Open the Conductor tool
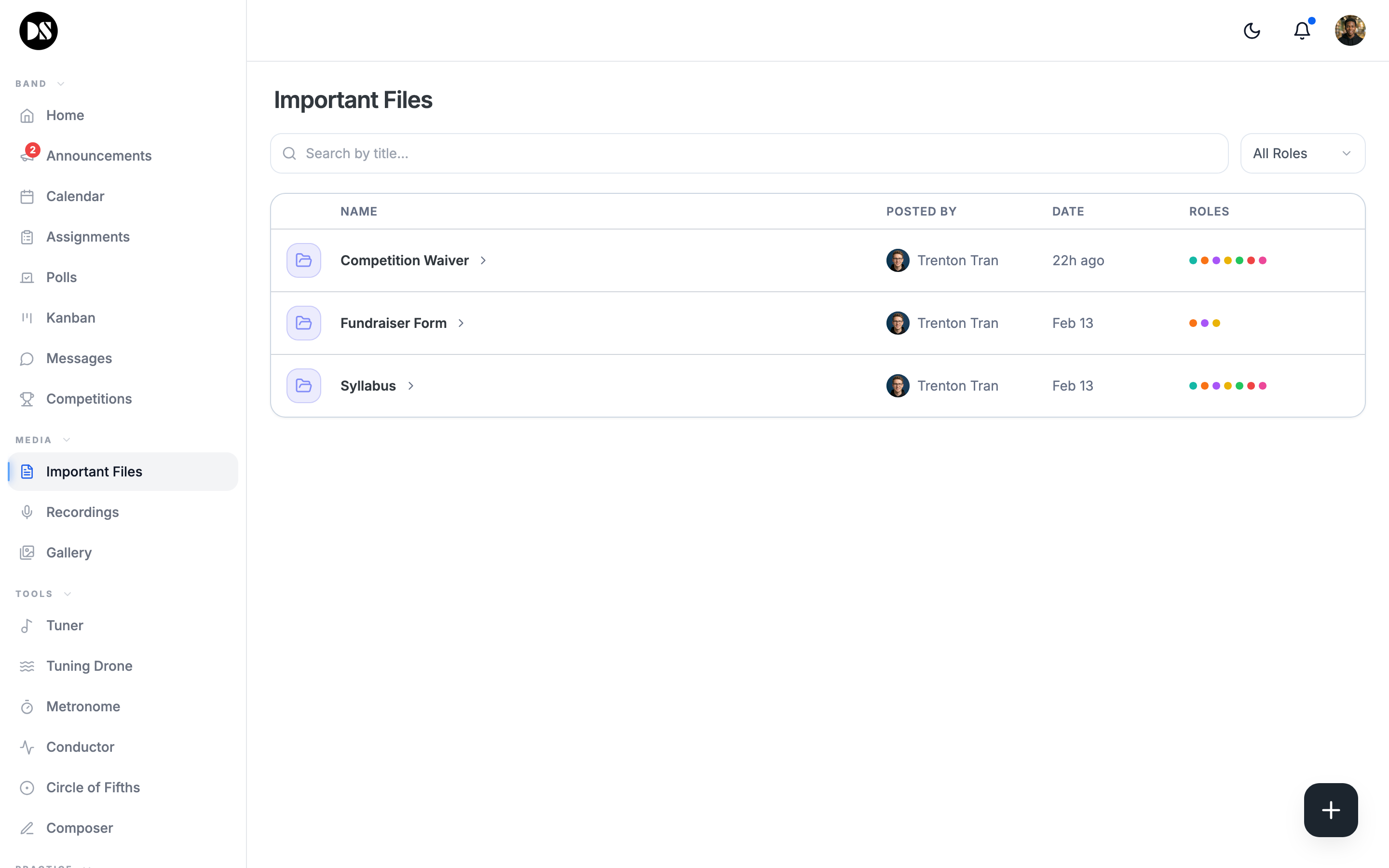Screen dimensions: 1389x868 [81, 746]
